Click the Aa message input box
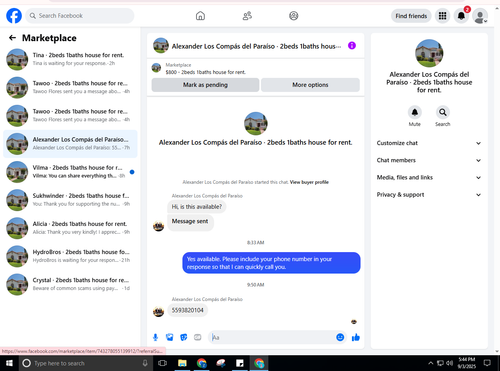 tap(272, 337)
